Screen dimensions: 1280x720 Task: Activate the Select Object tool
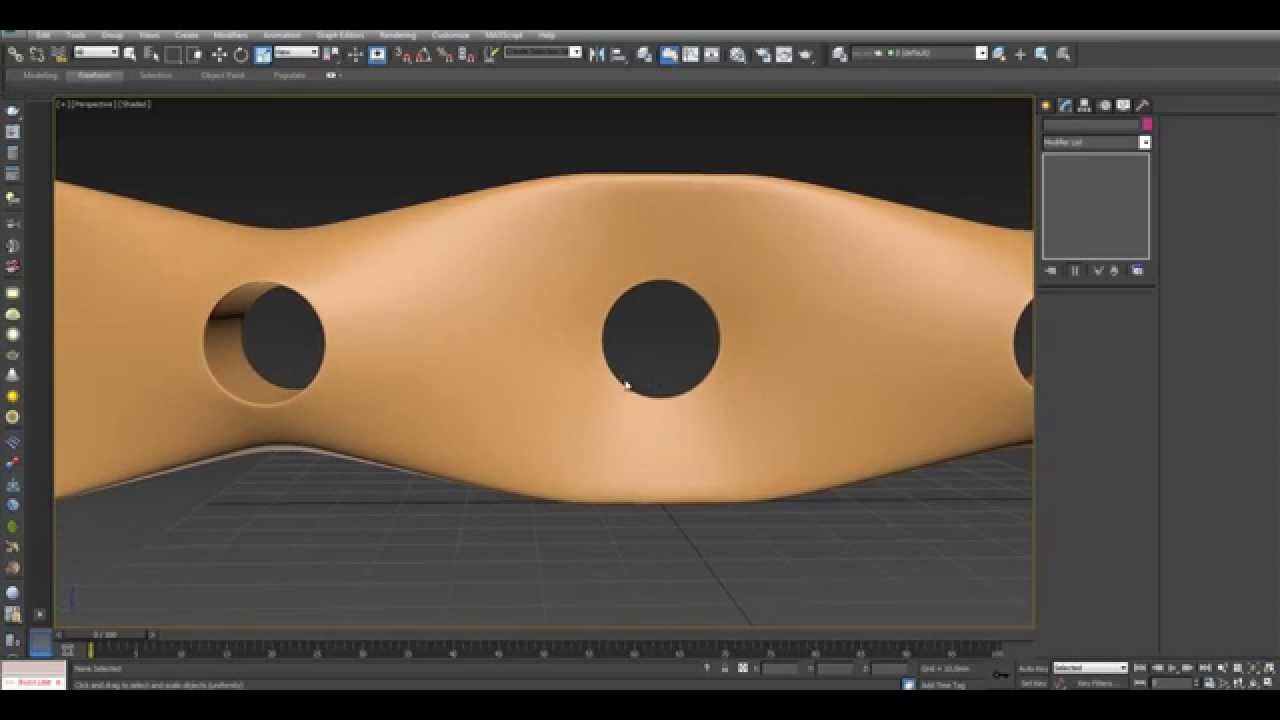pyautogui.click(x=130, y=54)
